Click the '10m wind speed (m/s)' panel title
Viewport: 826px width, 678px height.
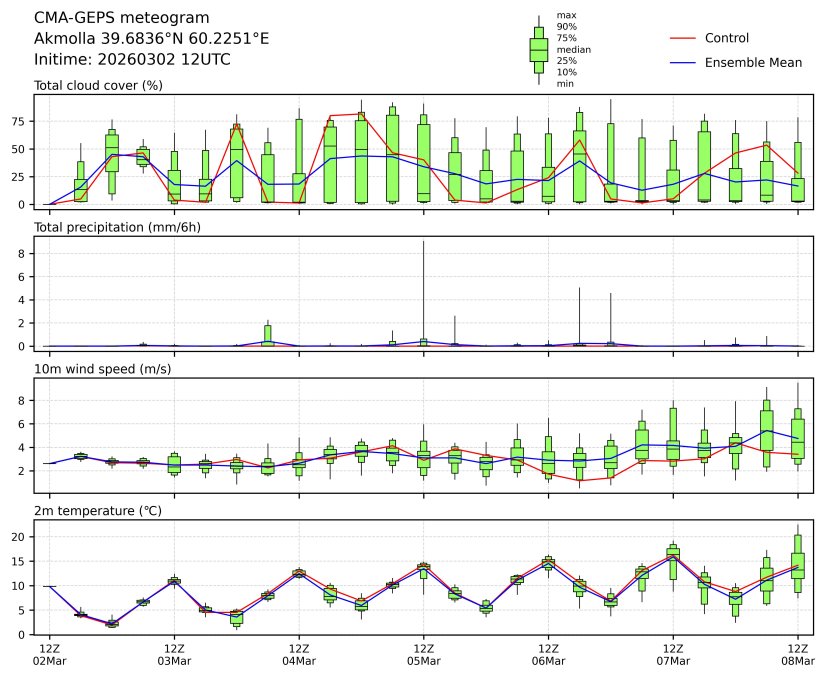[100, 370]
